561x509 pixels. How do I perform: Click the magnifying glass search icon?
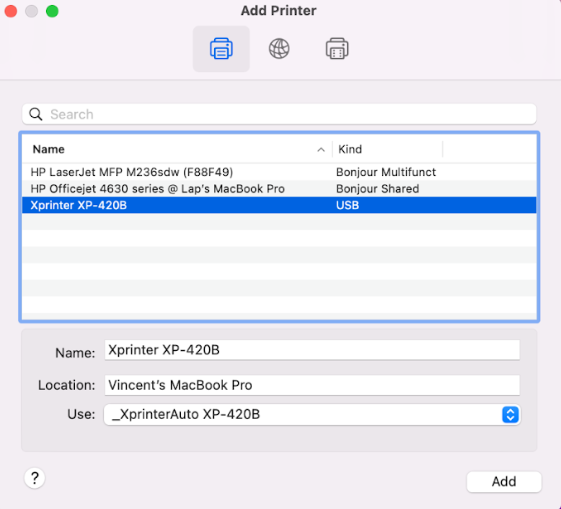36,114
